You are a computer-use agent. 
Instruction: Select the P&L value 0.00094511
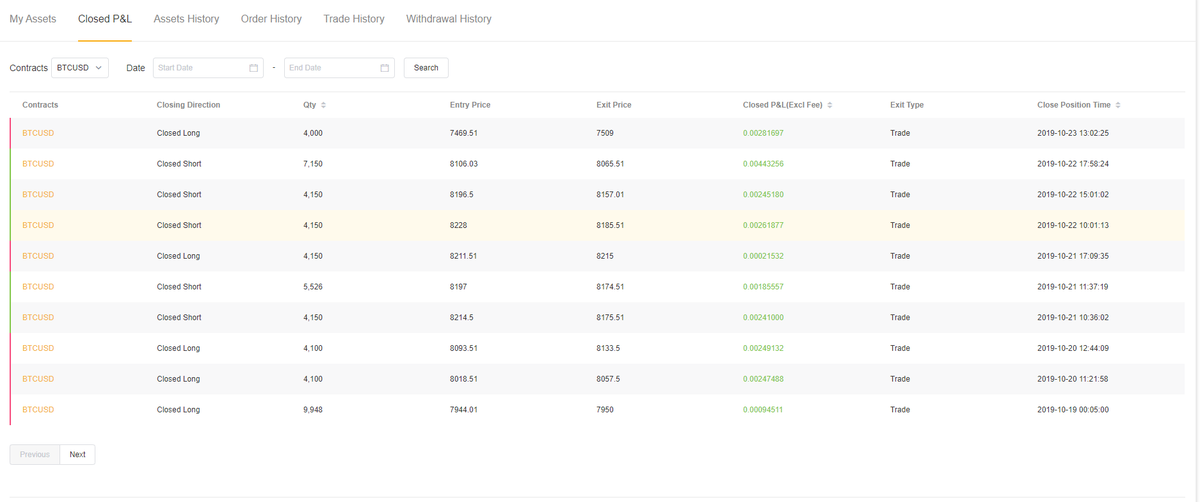(763, 410)
